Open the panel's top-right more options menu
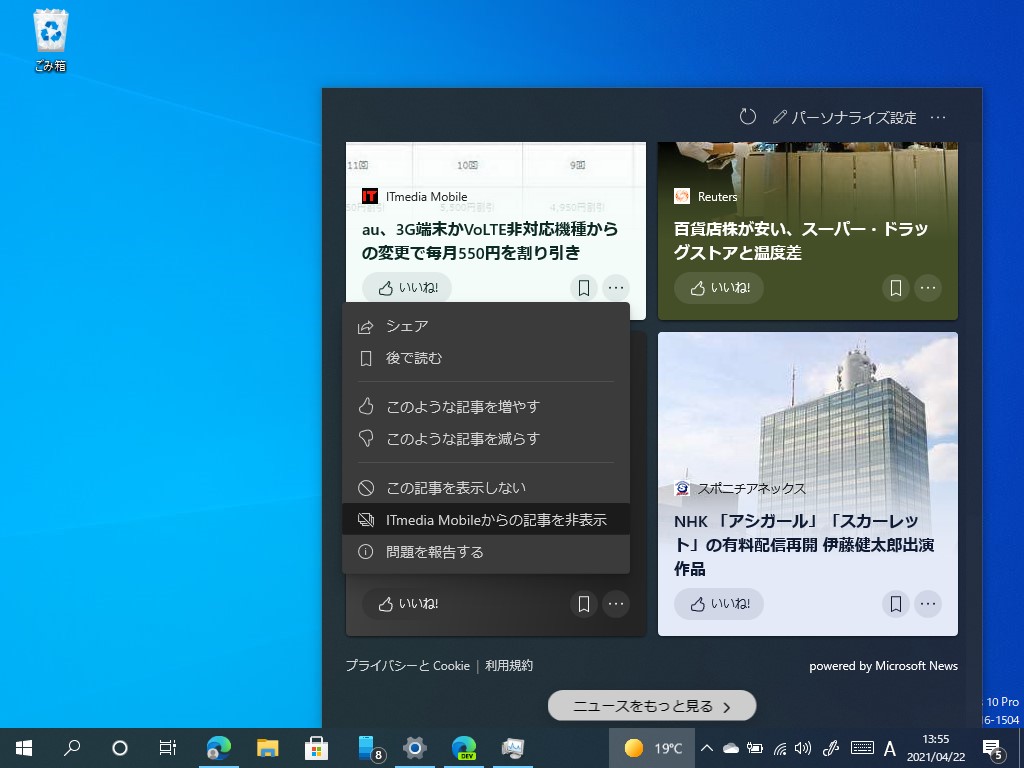 (937, 117)
